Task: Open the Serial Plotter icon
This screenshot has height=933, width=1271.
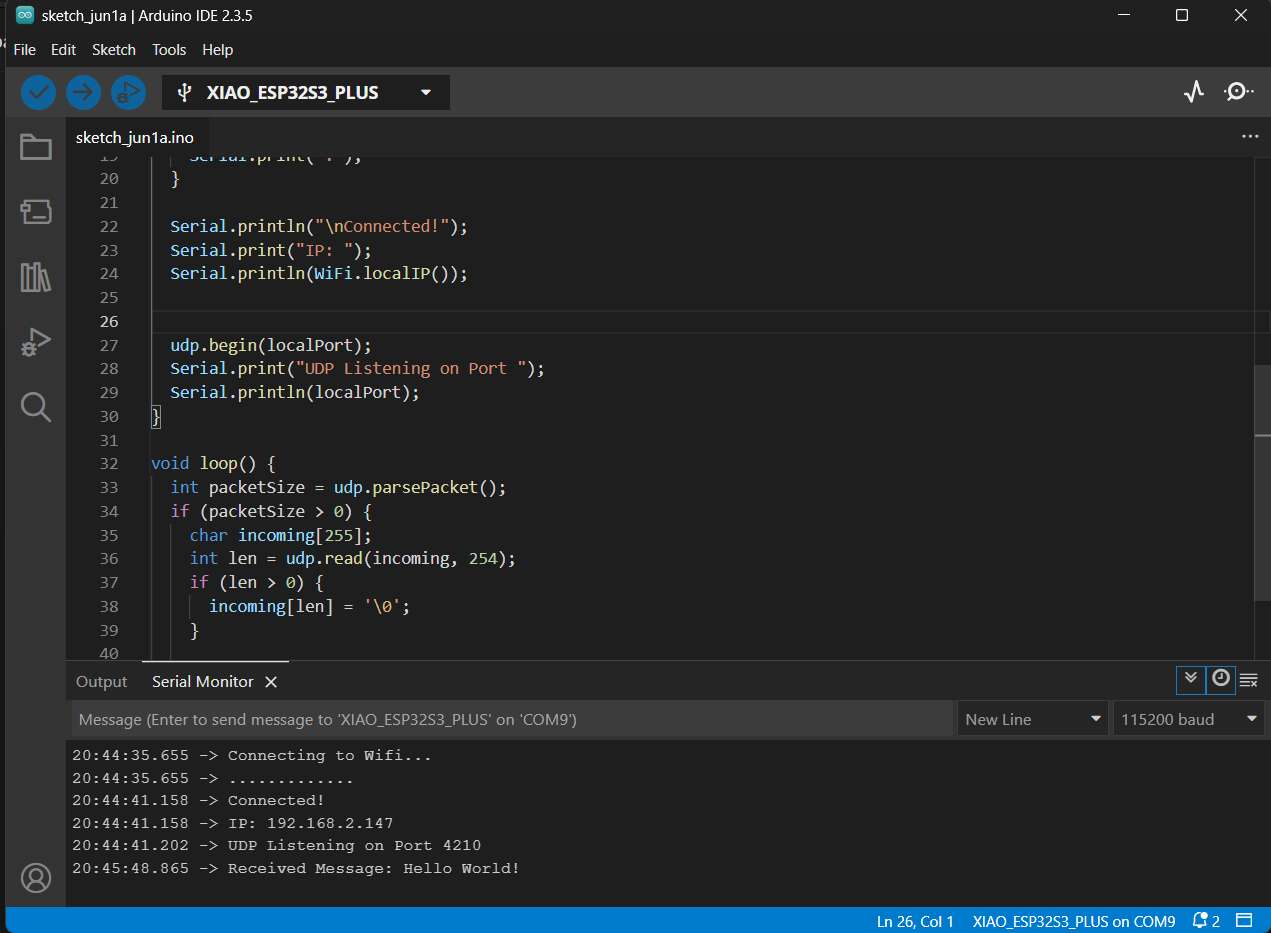Action: (x=1194, y=92)
